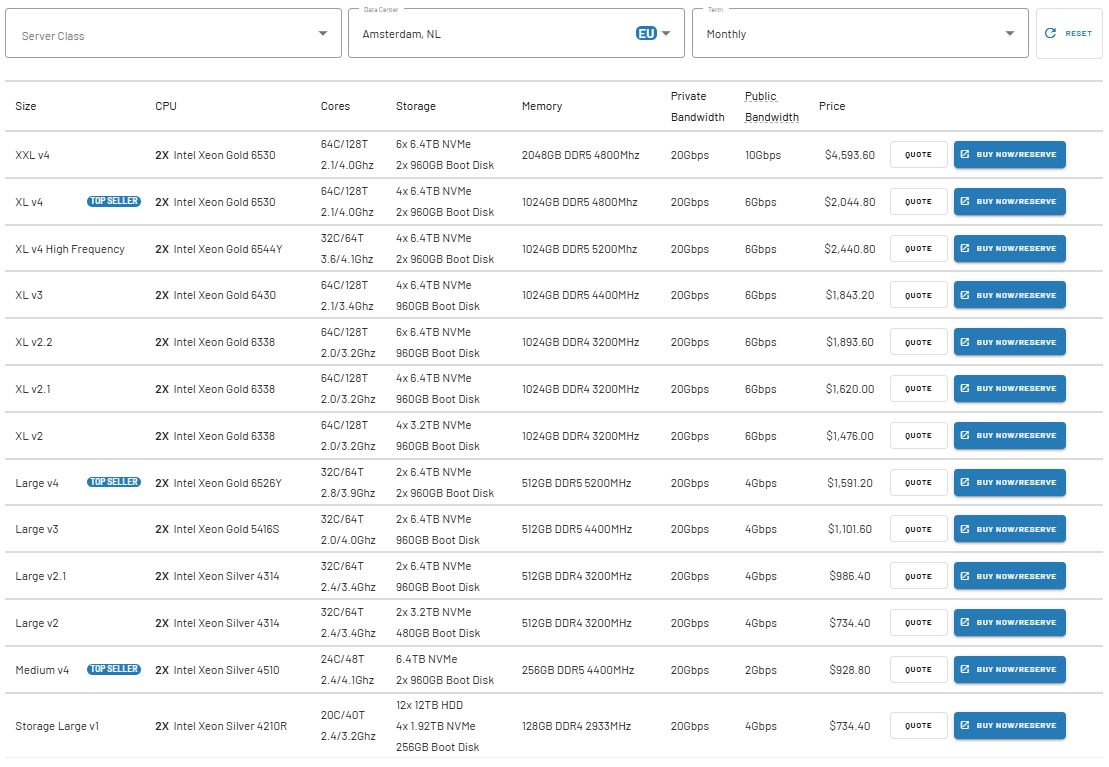Open the Term dropdown set to Monthly
The image size is (1109, 767).
[x=860, y=33]
